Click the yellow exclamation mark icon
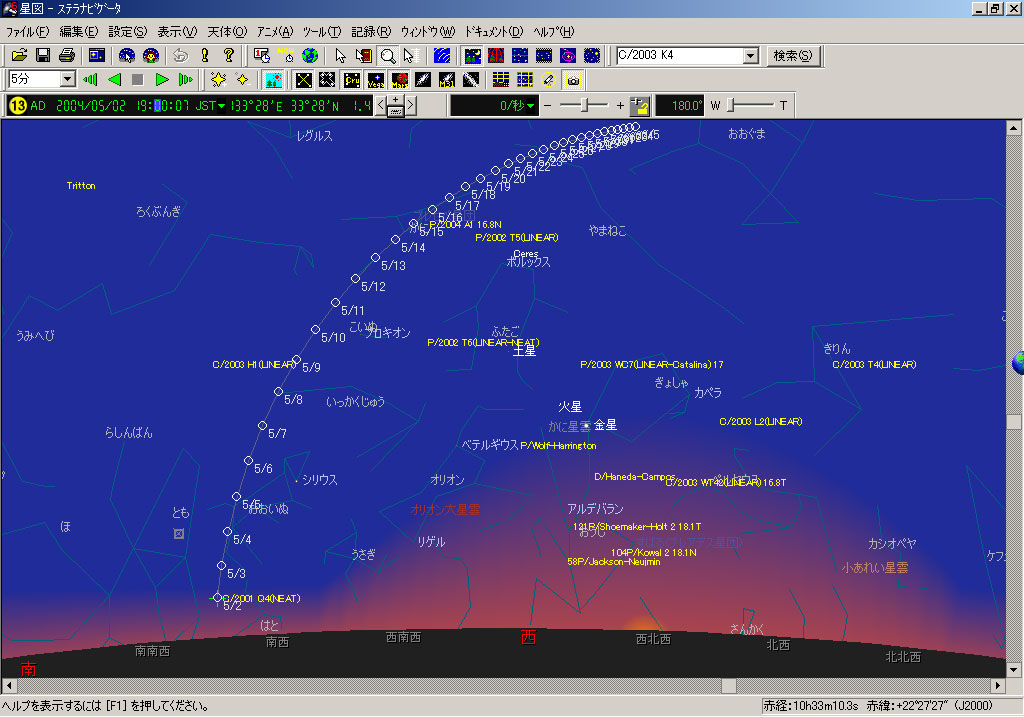Viewport: 1024px width, 718px height. pos(204,56)
